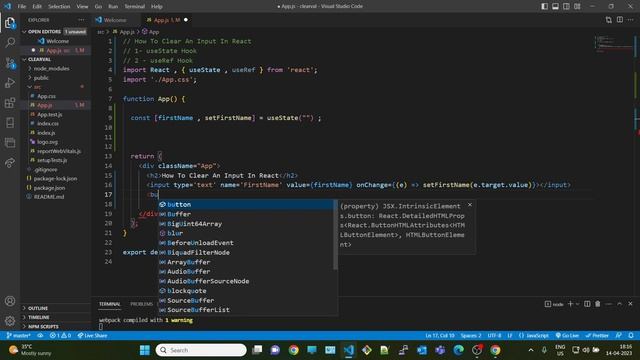Click Live Share in the status bar
640x360 pixels.
(93, 336)
